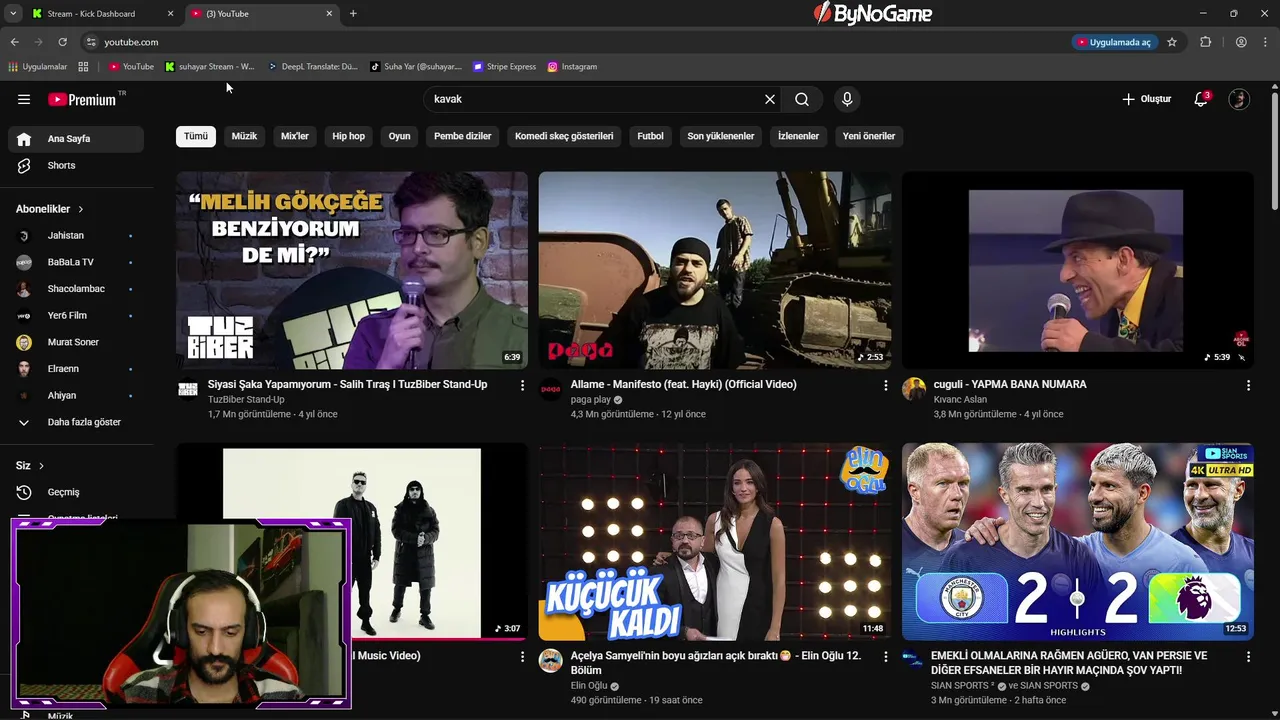
Task: Play the Melih Gökçeğe benziyorum thumbnail
Action: (x=352, y=270)
